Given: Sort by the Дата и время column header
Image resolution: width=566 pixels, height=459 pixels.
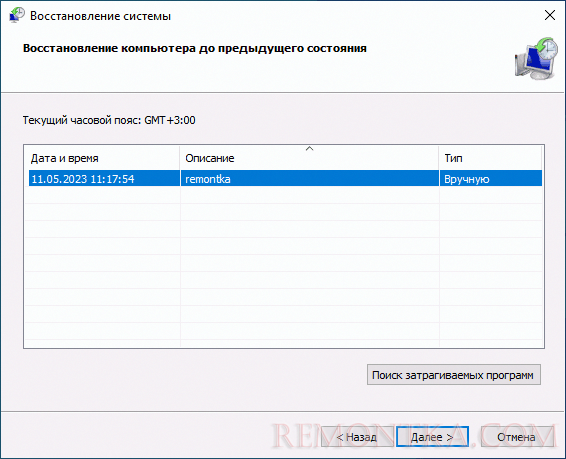Looking at the screenshot, I should [x=102, y=158].
